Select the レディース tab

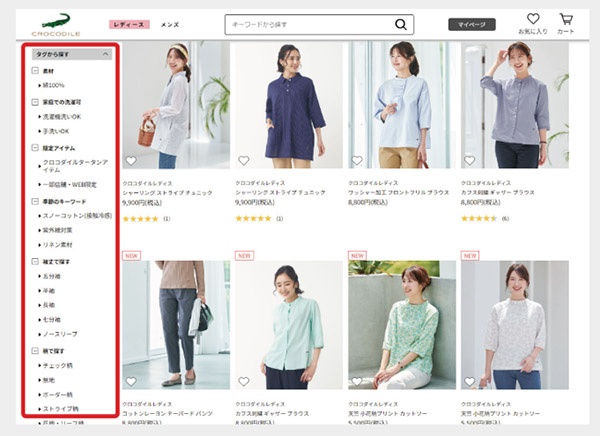click(129, 24)
